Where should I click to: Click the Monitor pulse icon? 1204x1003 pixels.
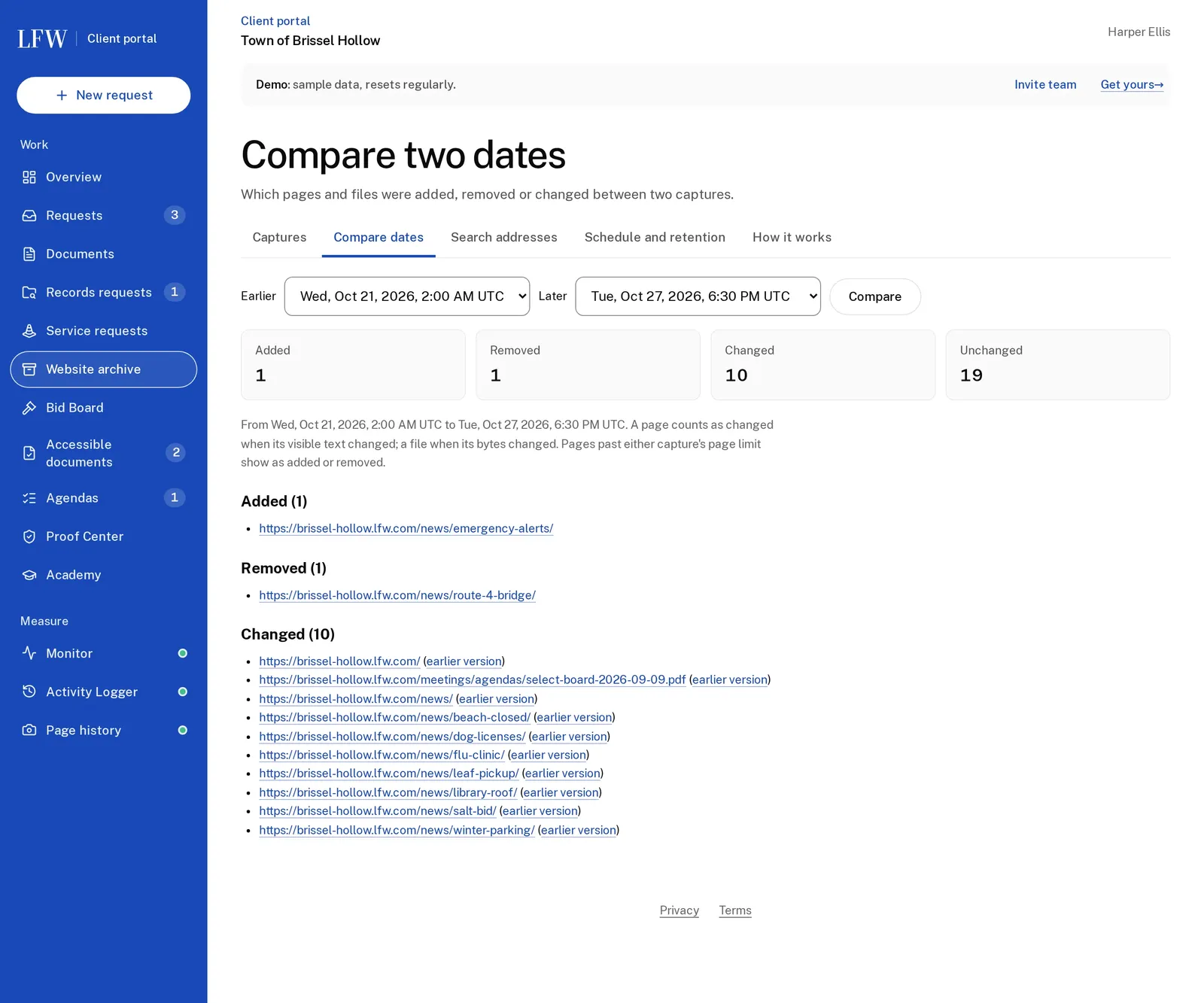click(29, 653)
